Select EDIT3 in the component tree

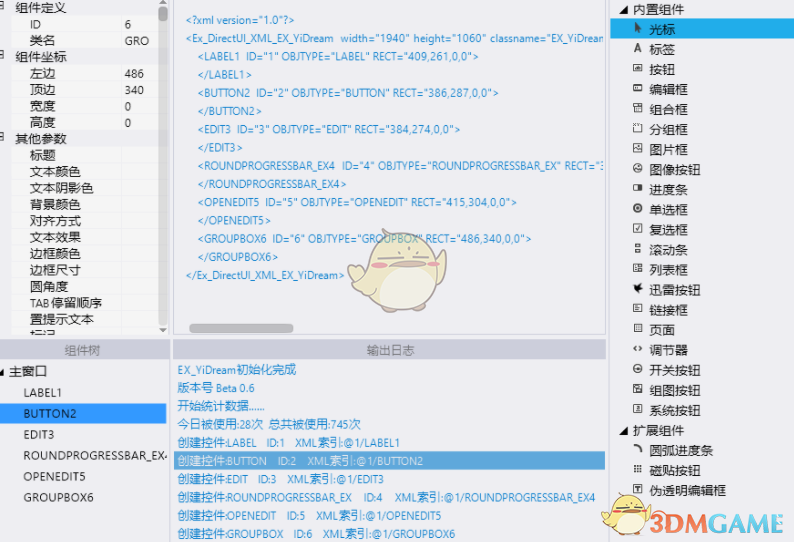coord(38,435)
